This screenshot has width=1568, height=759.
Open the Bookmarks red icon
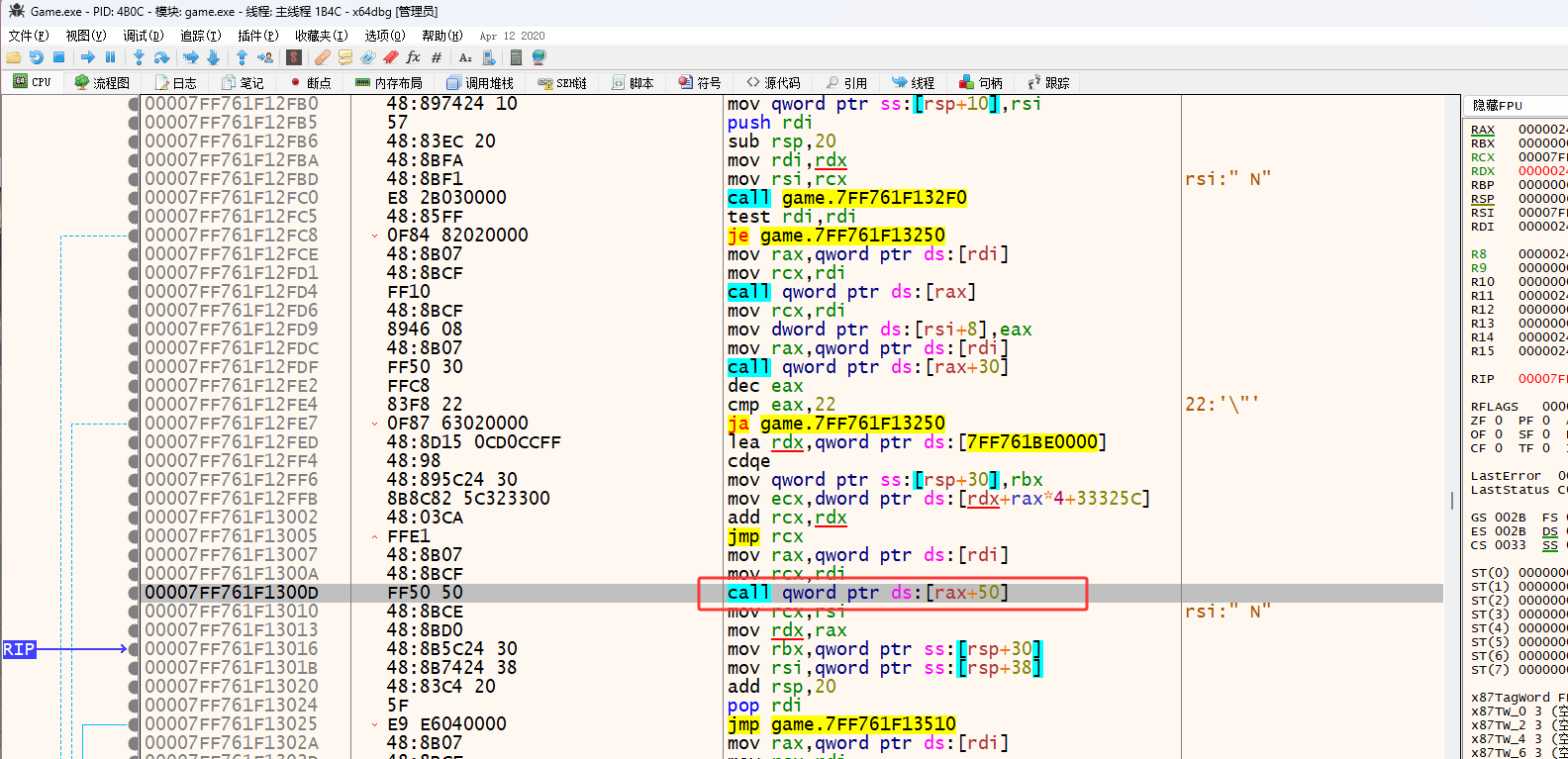click(391, 57)
